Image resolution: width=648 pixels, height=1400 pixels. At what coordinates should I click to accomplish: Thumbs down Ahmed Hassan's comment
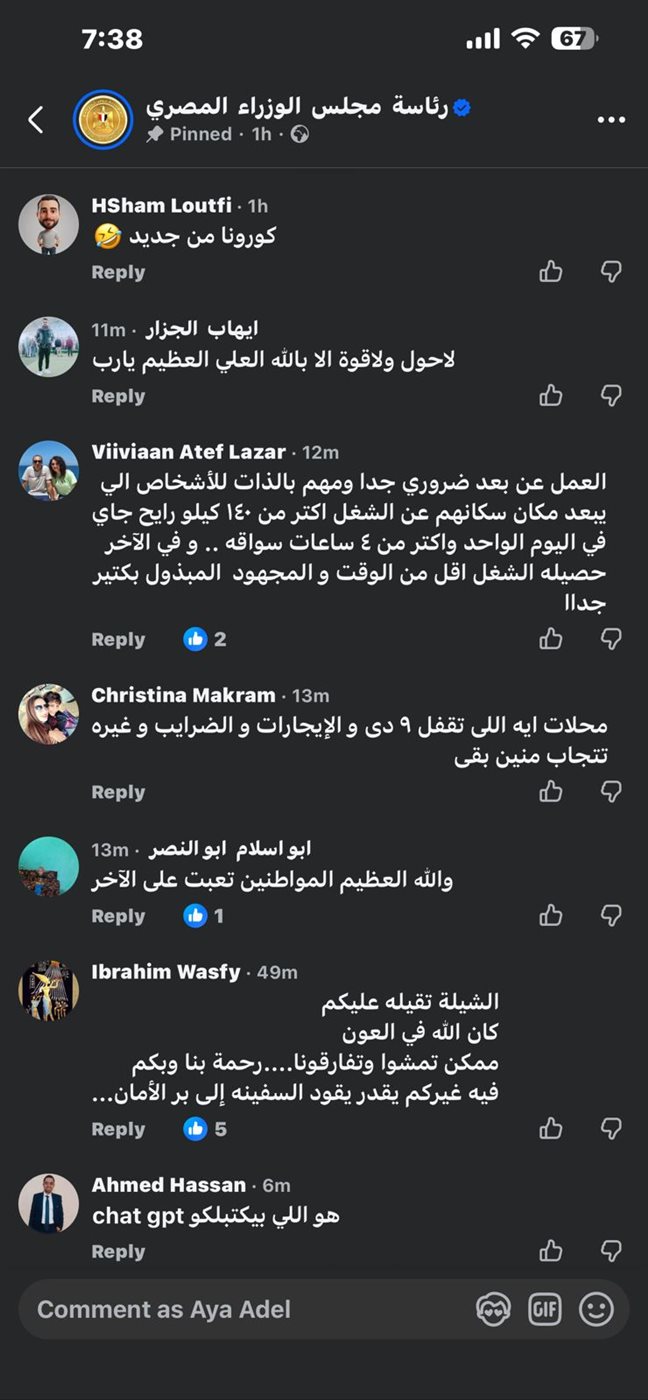coord(611,1251)
